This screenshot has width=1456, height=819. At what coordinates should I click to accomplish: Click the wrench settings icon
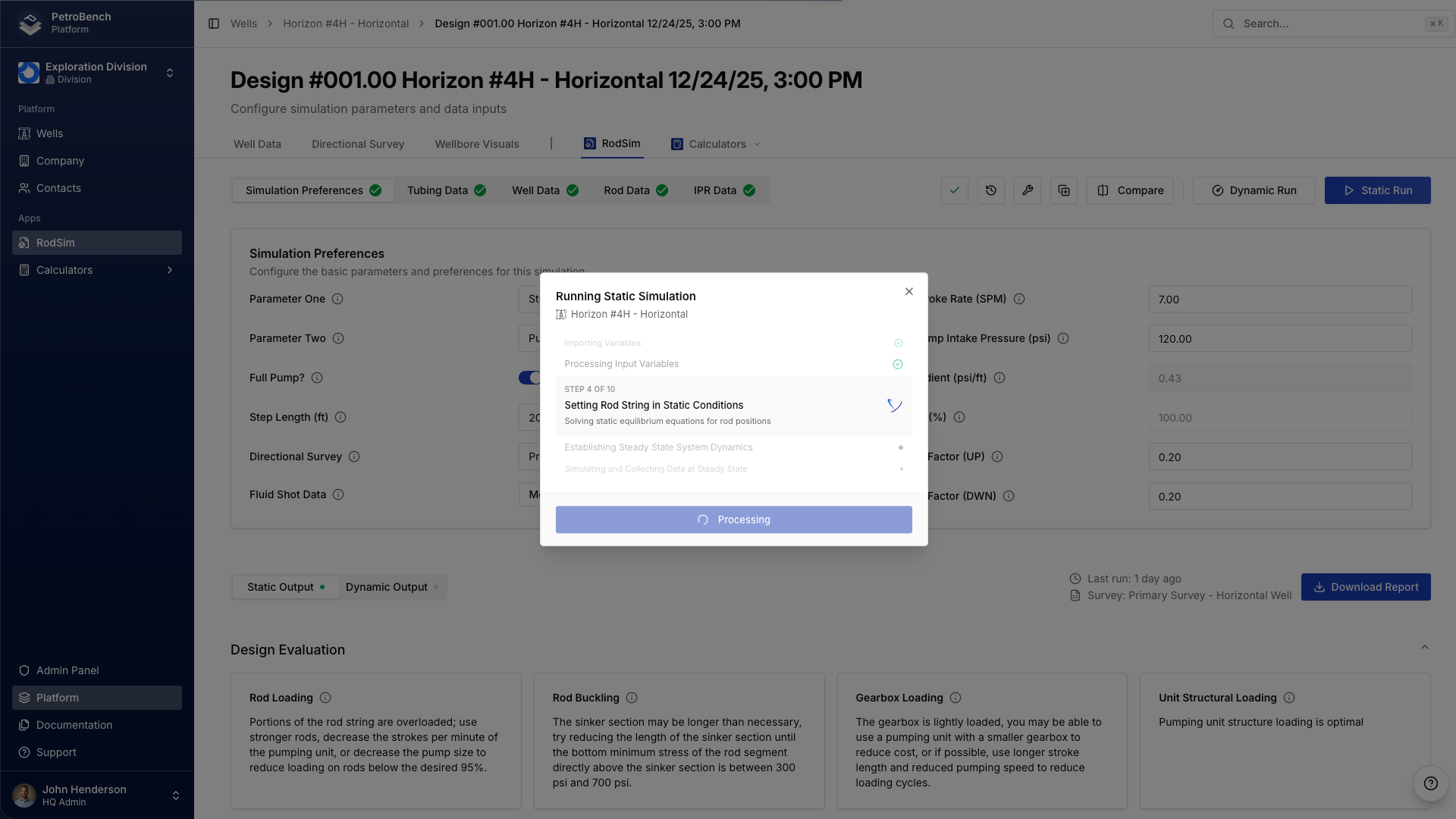pyautogui.click(x=1027, y=190)
